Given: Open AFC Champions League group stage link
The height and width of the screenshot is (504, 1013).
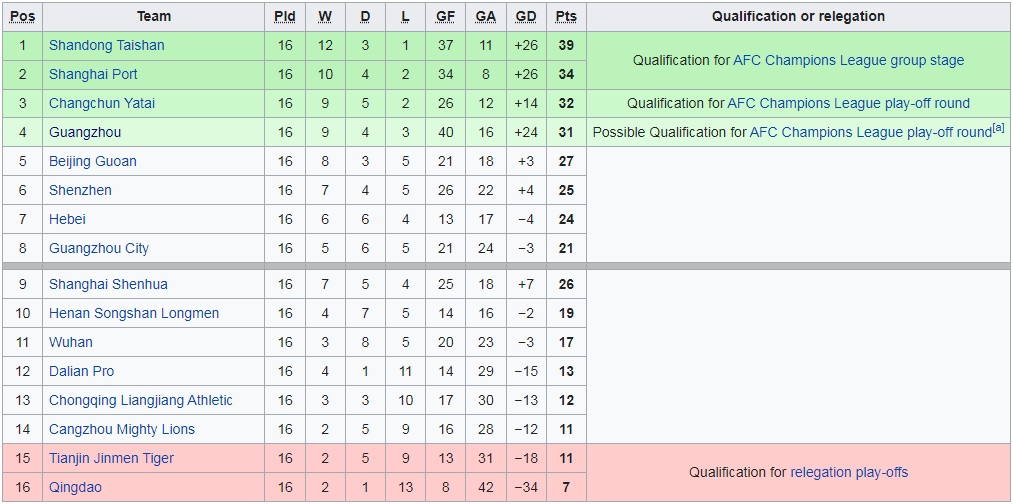Looking at the screenshot, I should point(848,60).
